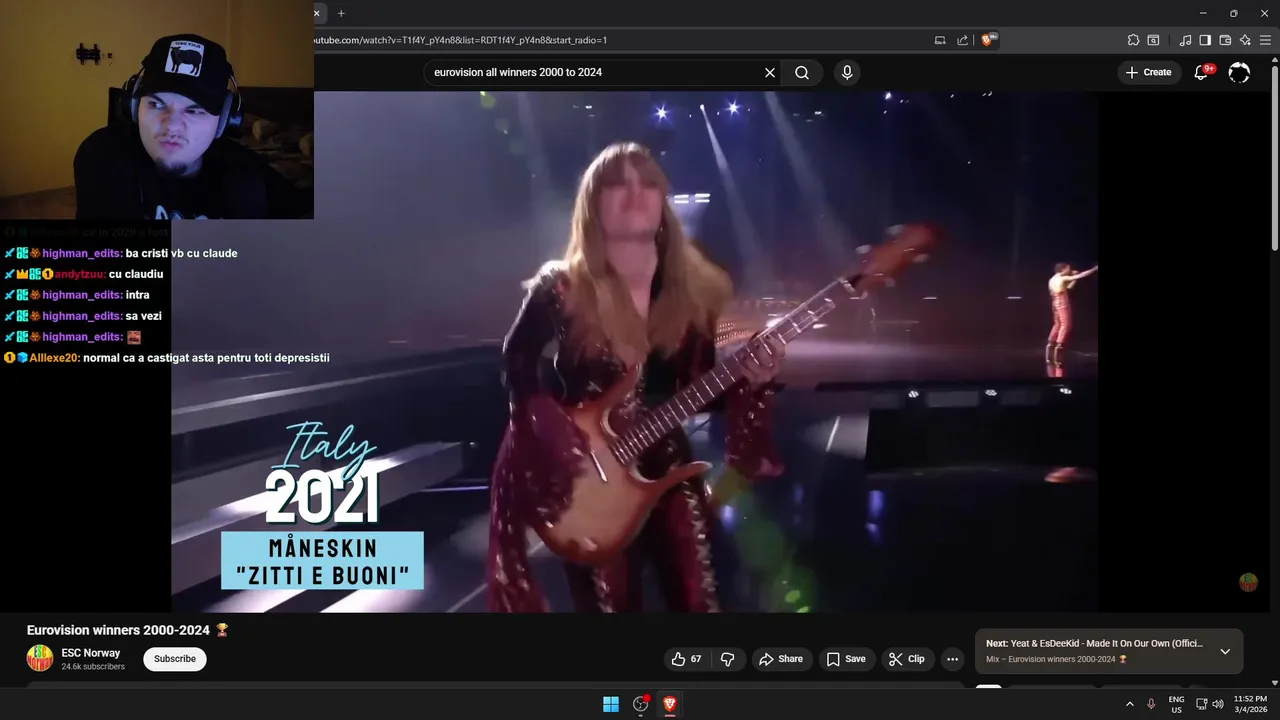Click taskbar microphone in-use icon
Screen dimensions: 1280x720
pos(1152,704)
